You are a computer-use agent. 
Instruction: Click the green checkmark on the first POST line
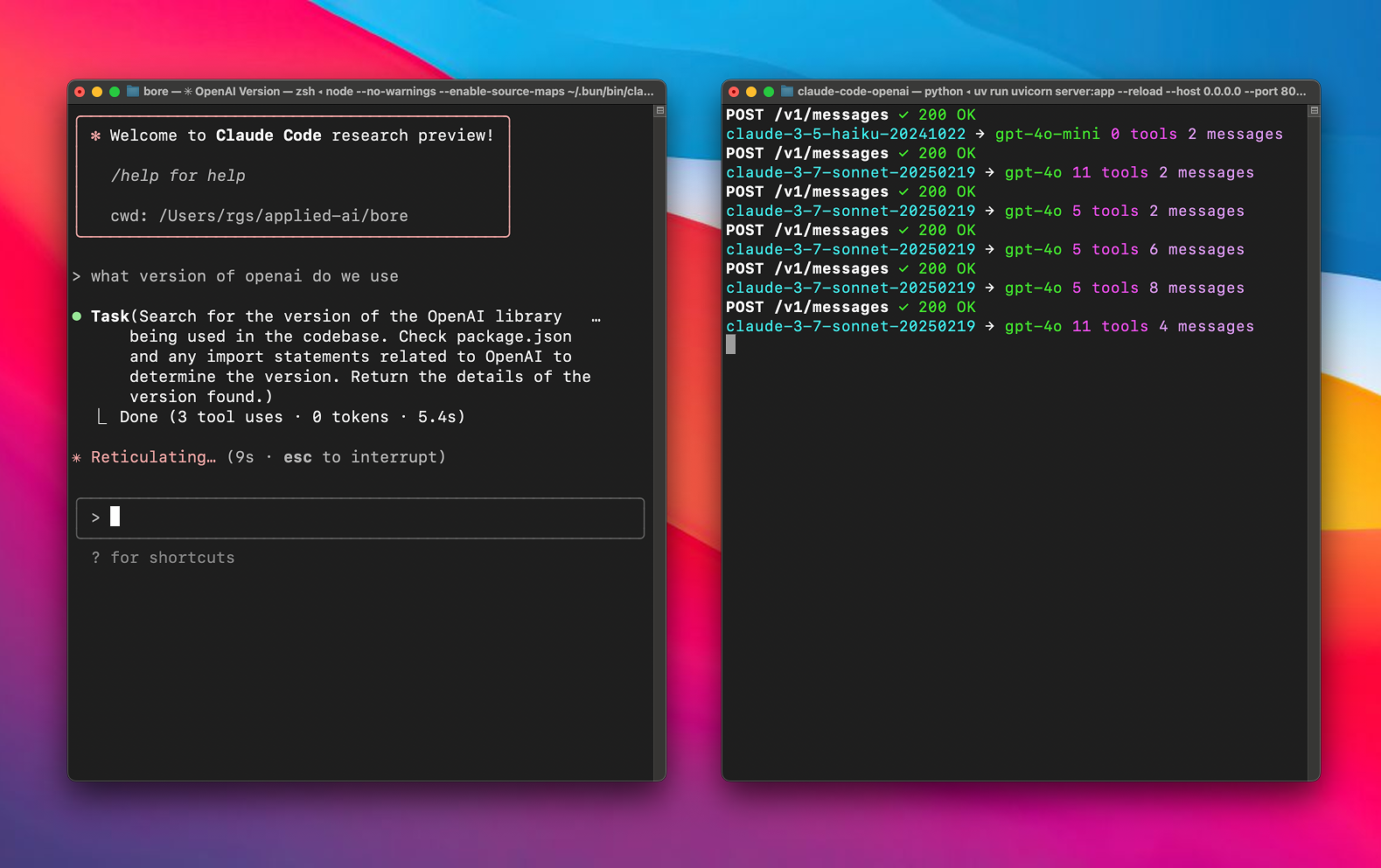coord(903,115)
